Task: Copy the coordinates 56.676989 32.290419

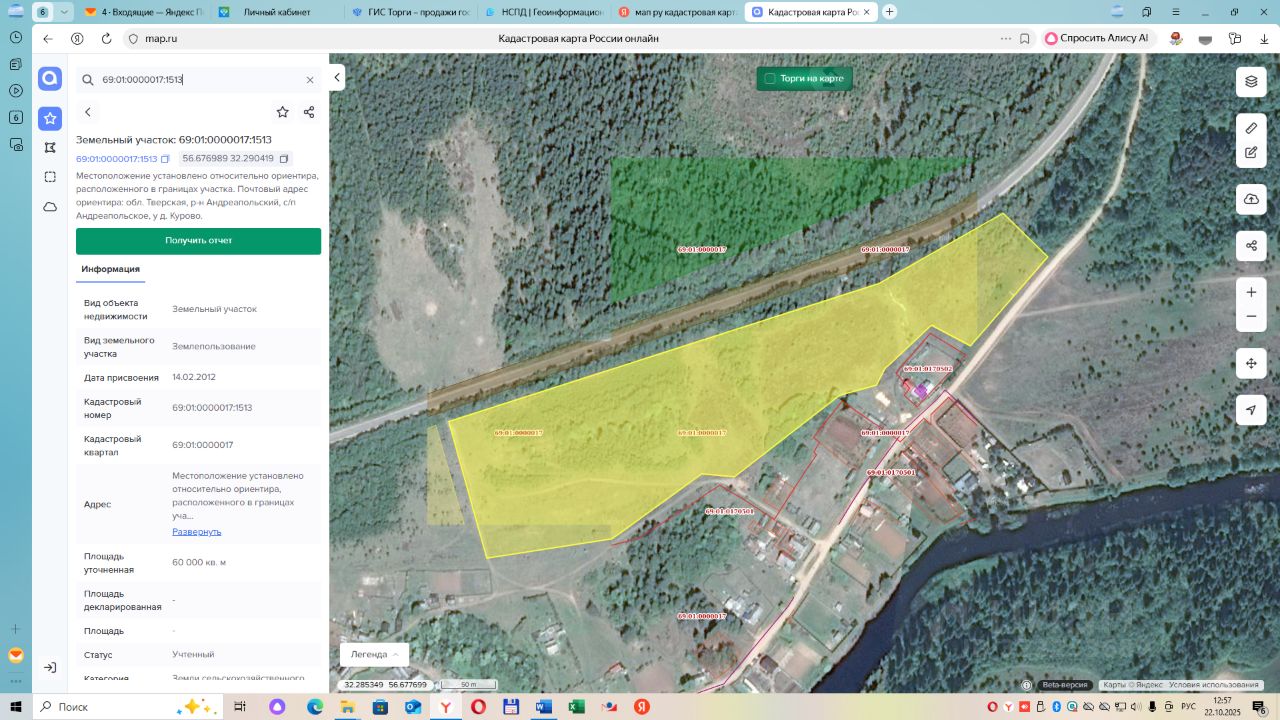Action: coord(284,159)
